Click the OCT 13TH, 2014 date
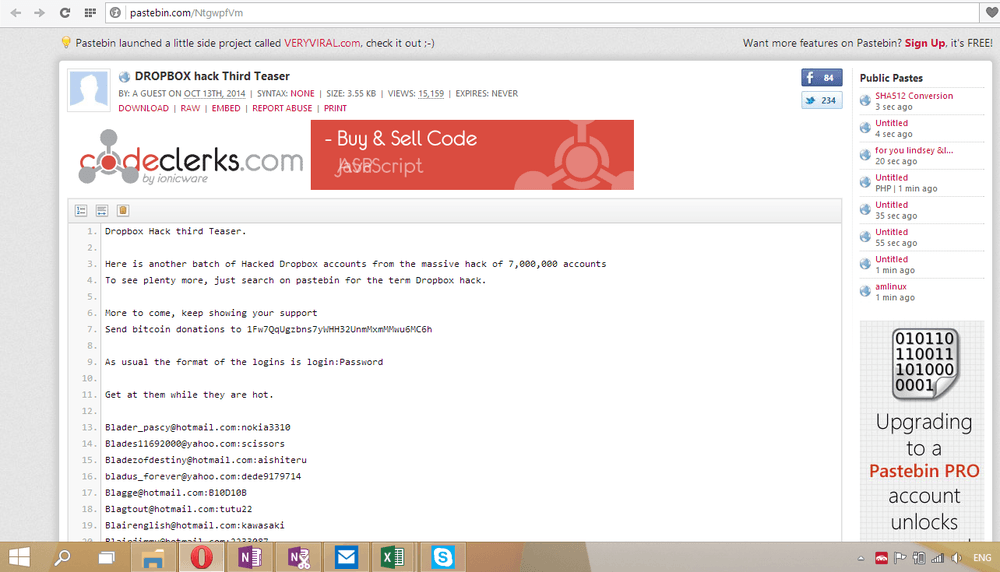Image resolution: width=1000 pixels, height=572 pixels. 214,94
